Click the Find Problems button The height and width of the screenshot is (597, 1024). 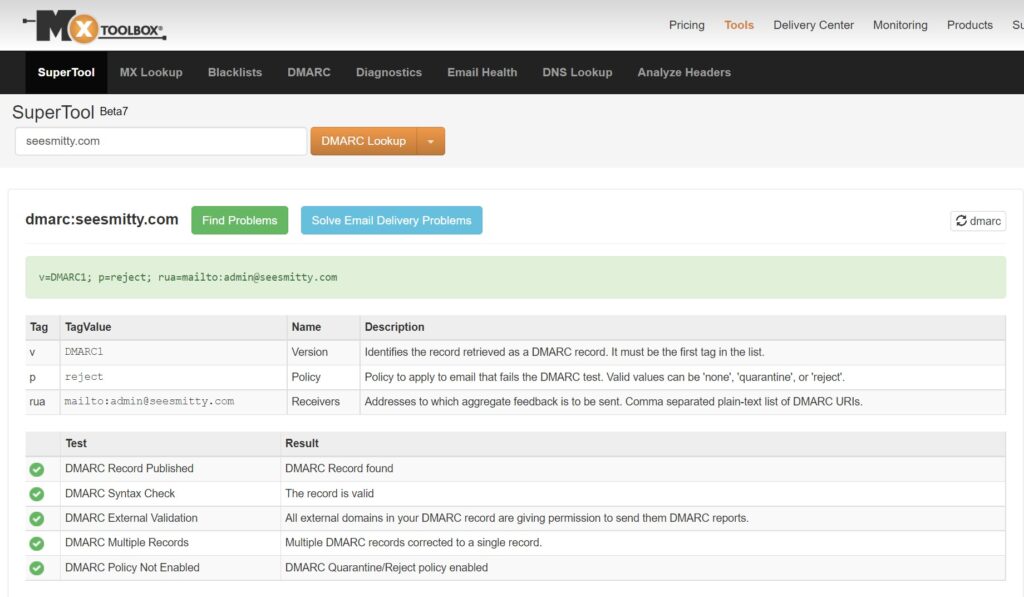click(240, 220)
